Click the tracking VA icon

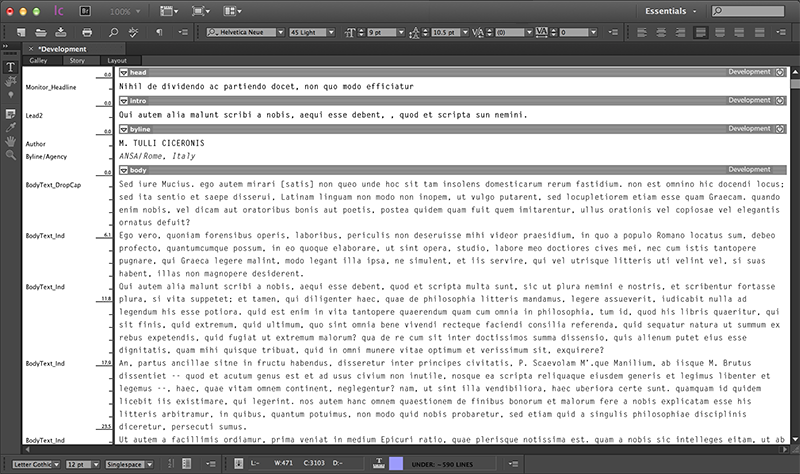tap(542, 32)
